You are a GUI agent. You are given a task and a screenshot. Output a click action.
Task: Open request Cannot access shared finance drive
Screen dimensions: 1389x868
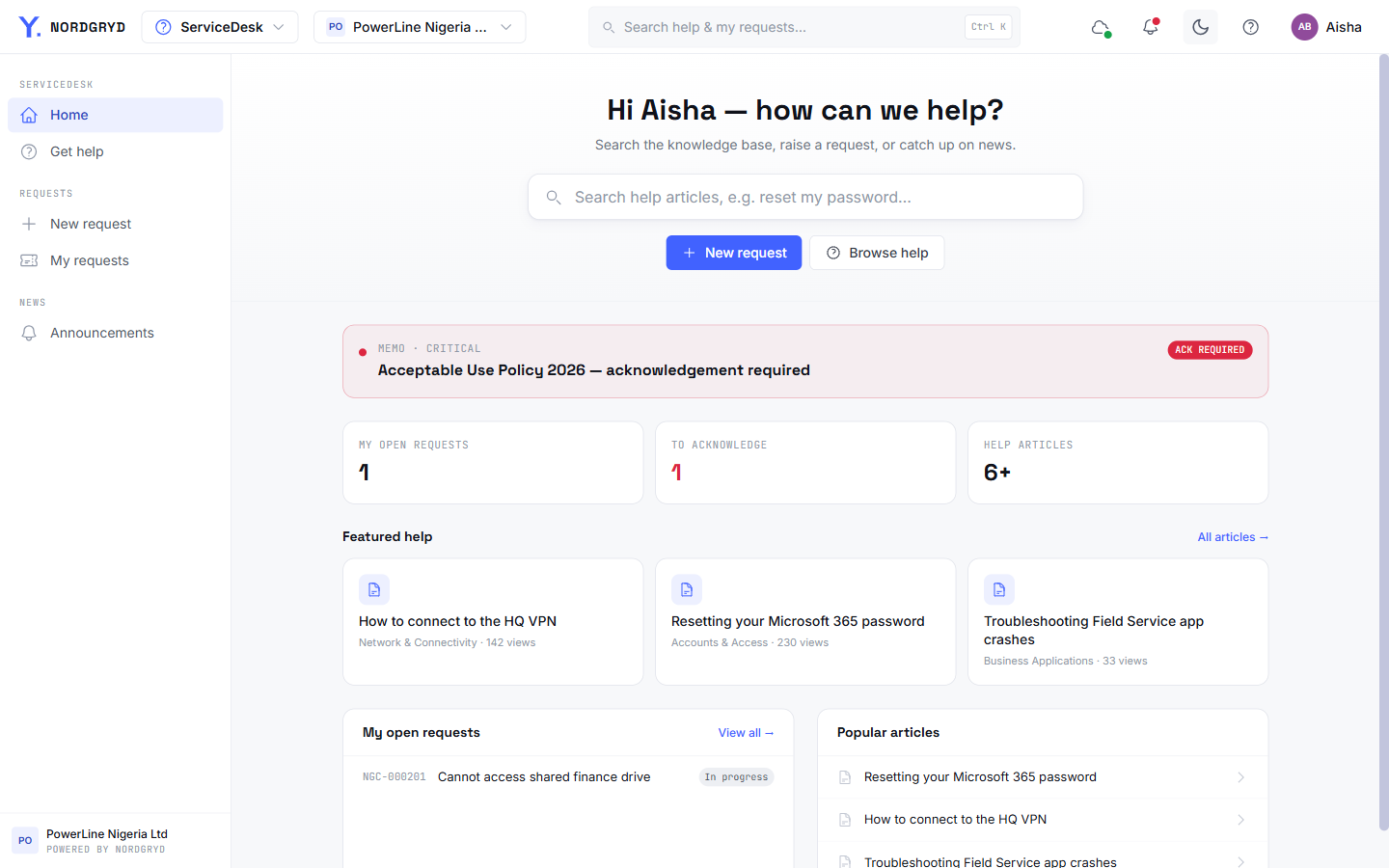[568, 777]
